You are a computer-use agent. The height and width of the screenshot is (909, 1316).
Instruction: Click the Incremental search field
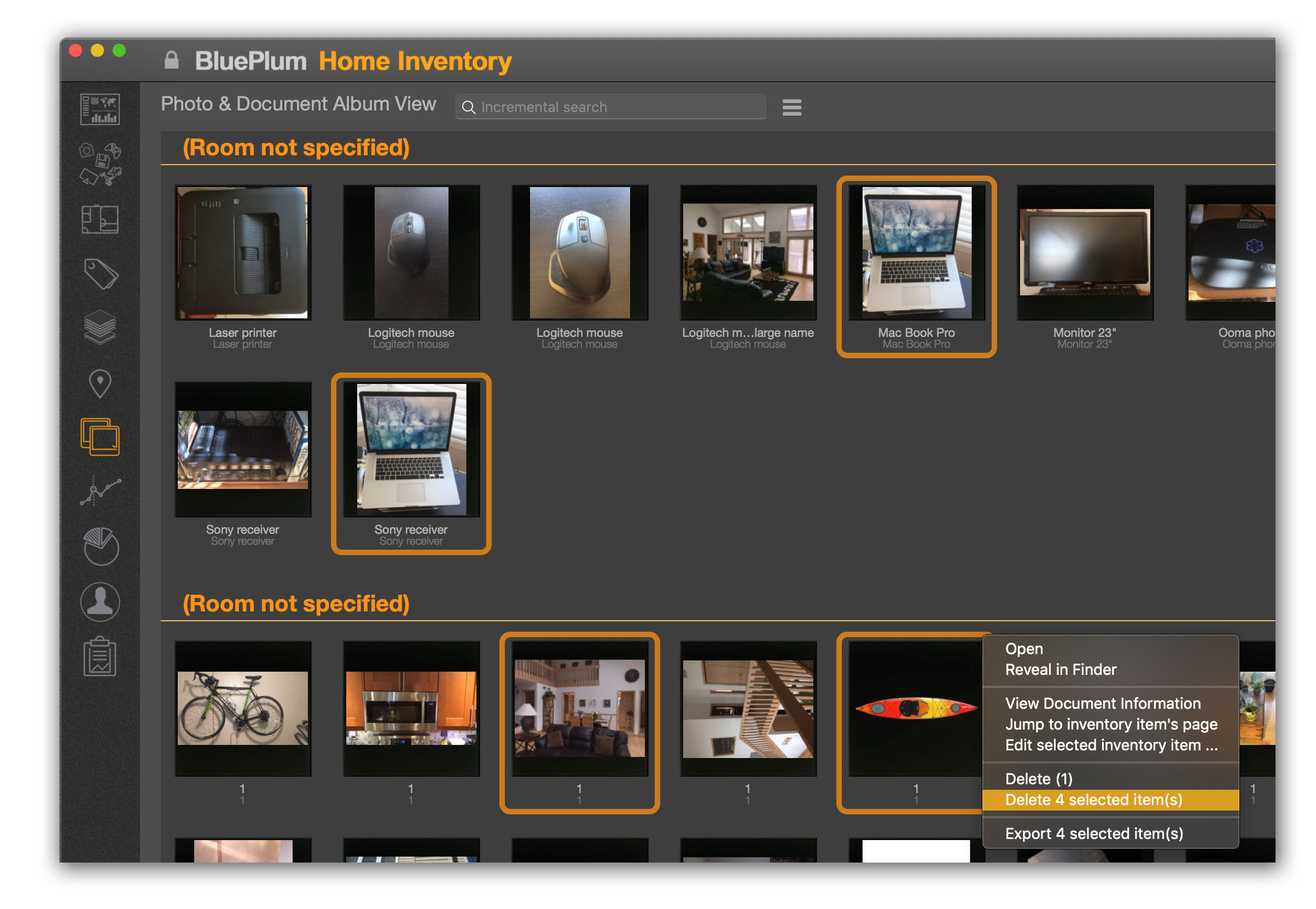pyautogui.click(x=610, y=107)
